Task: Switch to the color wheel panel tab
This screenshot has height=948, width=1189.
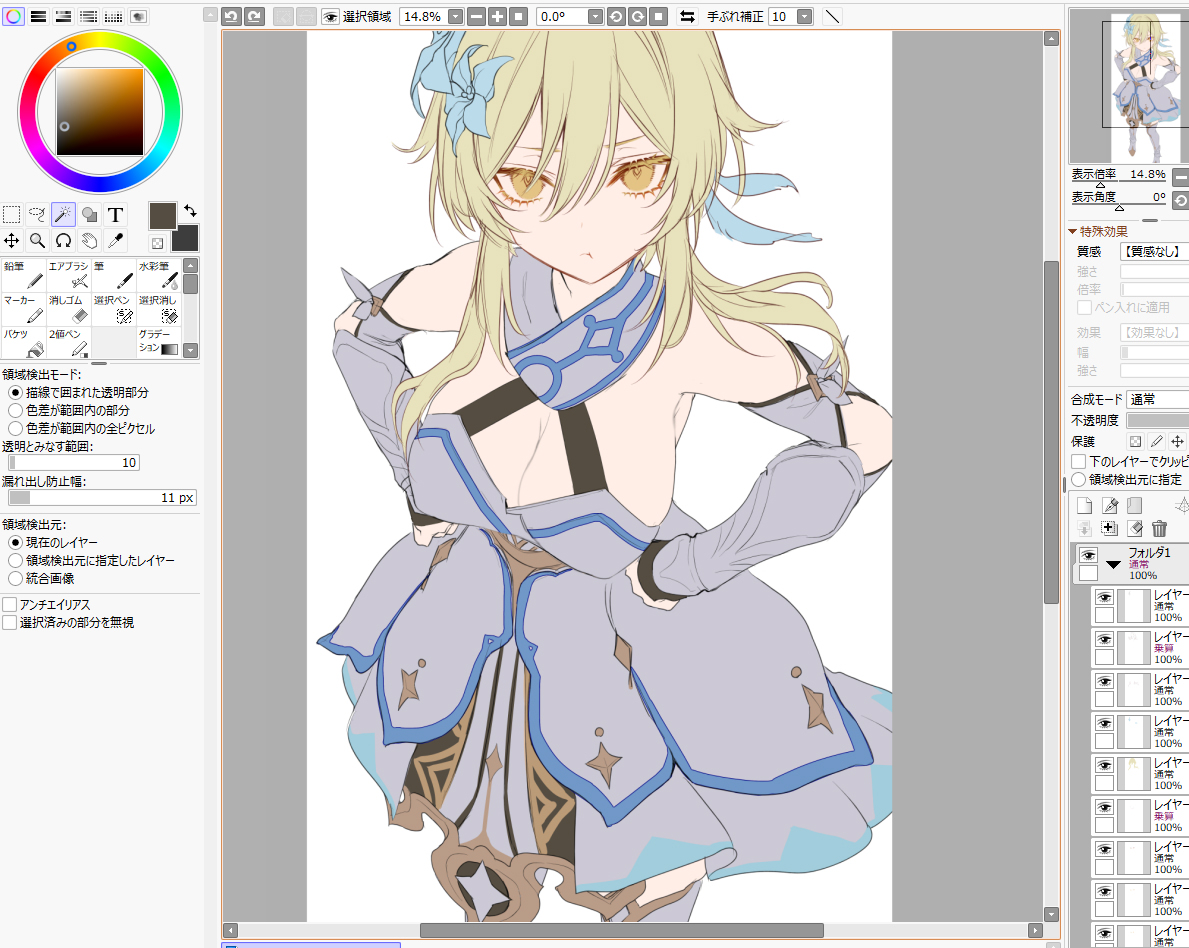Action: tap(14, 16)
